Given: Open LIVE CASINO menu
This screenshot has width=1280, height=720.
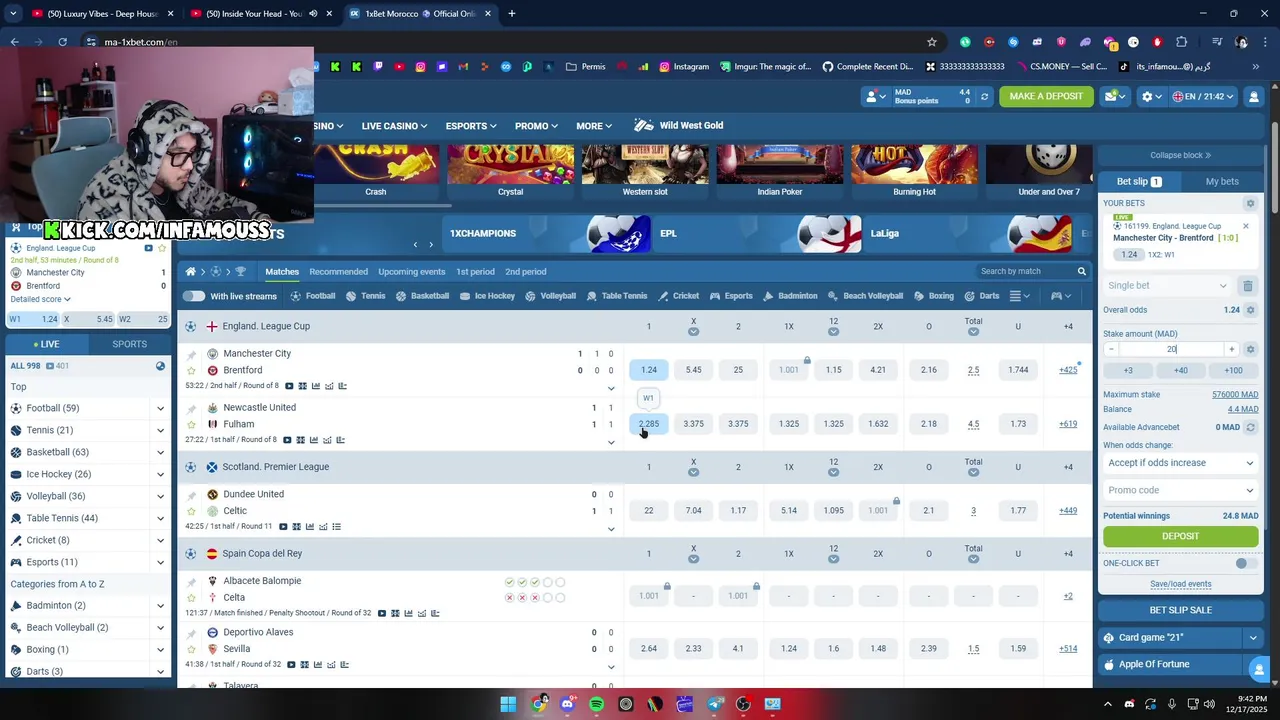Looking at the screenshot, I should pos(394,126).
